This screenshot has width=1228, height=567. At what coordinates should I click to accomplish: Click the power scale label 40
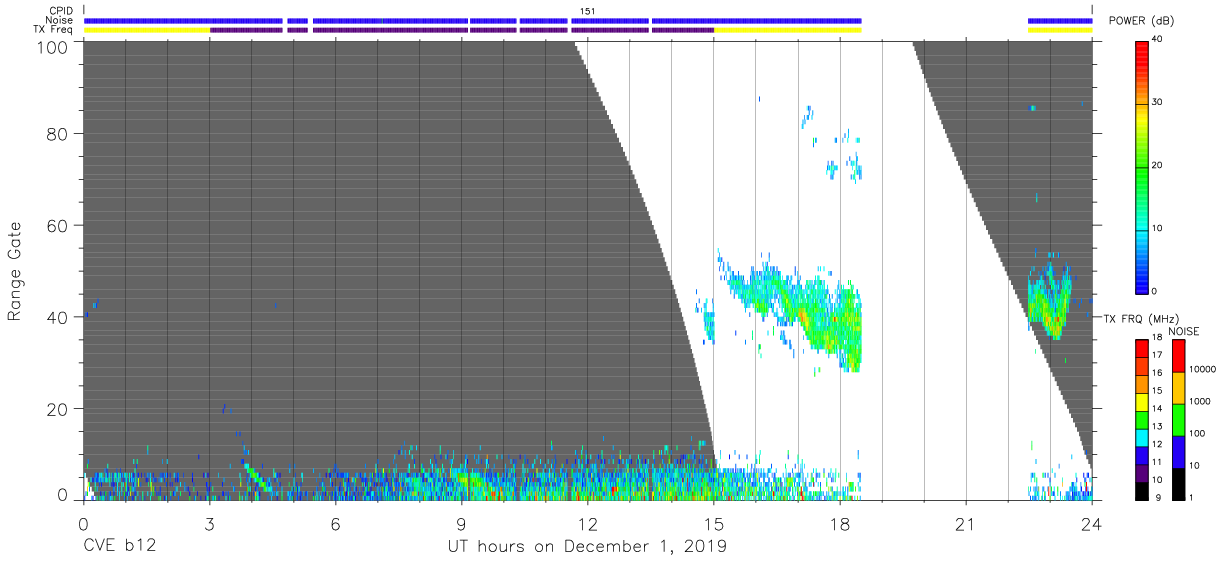(1158, 39)
